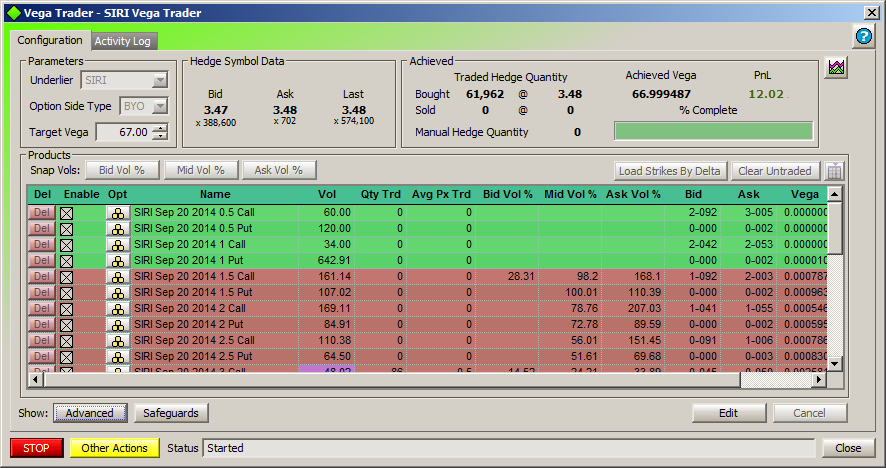Click the vertical scrollbar down arrow
The image size is (886, 468).
pyautogui.click(x=835, y=363)
